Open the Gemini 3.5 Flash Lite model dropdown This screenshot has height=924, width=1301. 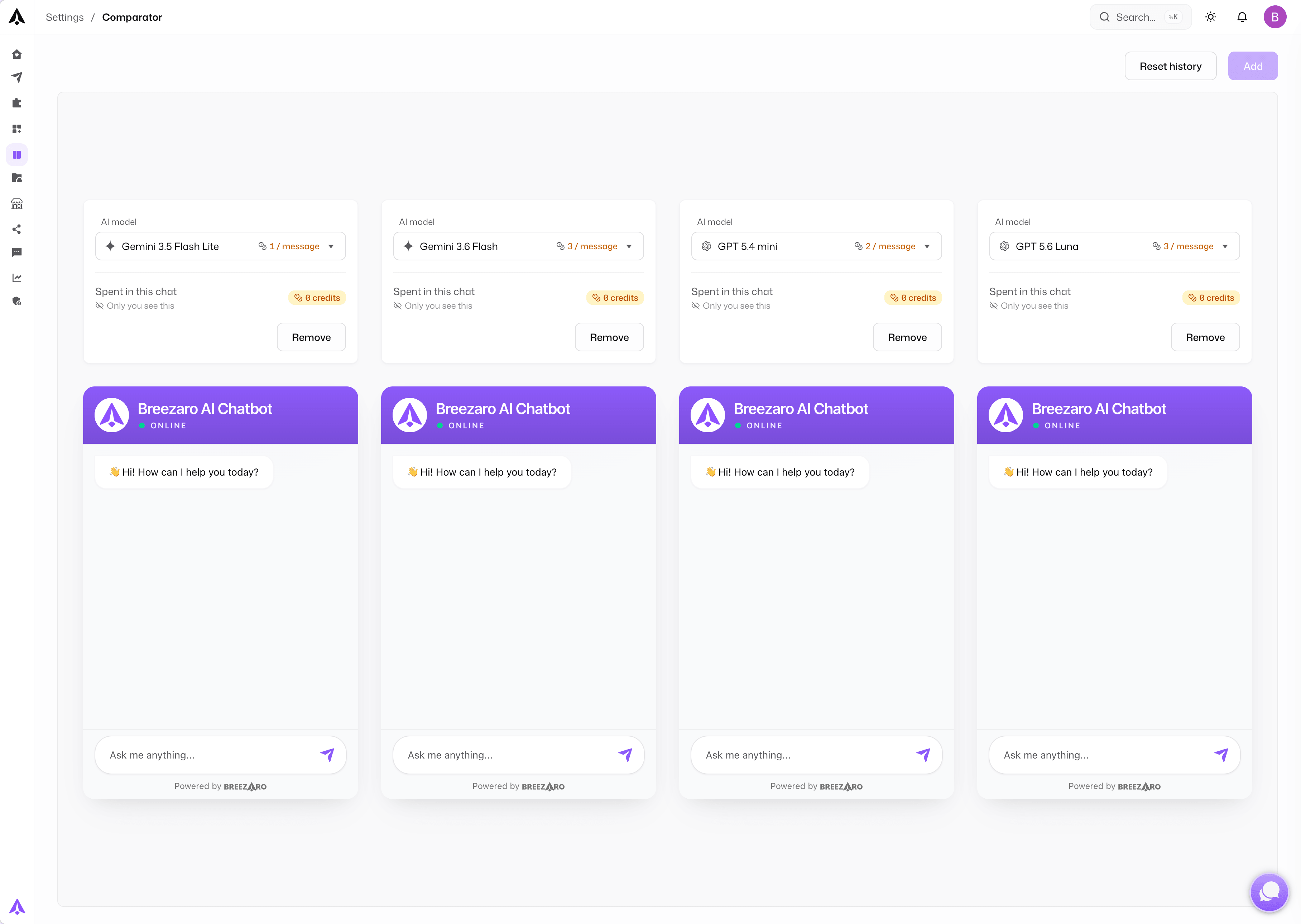click(220, 246)
